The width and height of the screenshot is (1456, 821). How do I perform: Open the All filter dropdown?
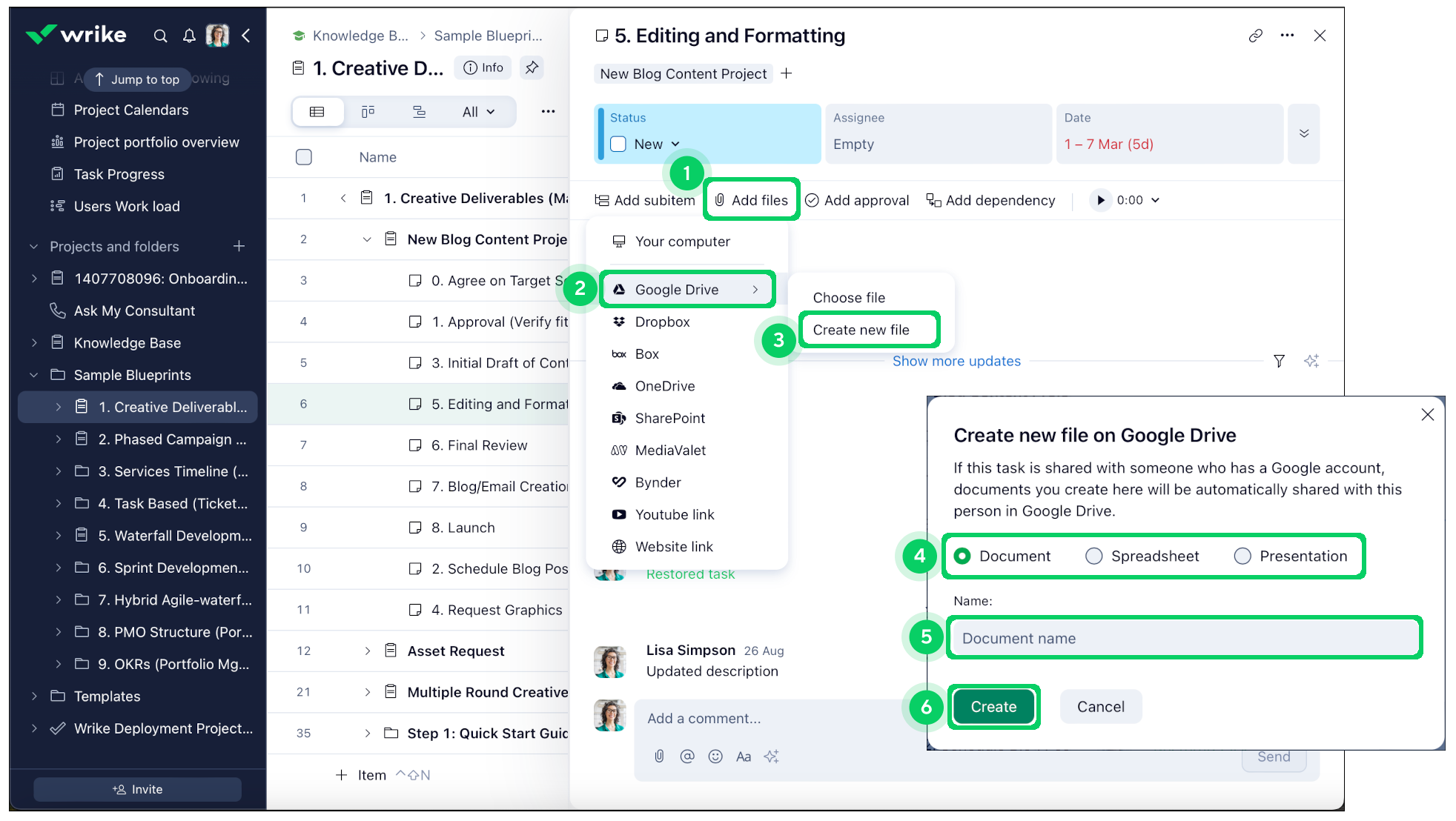(x=478, y=112)
